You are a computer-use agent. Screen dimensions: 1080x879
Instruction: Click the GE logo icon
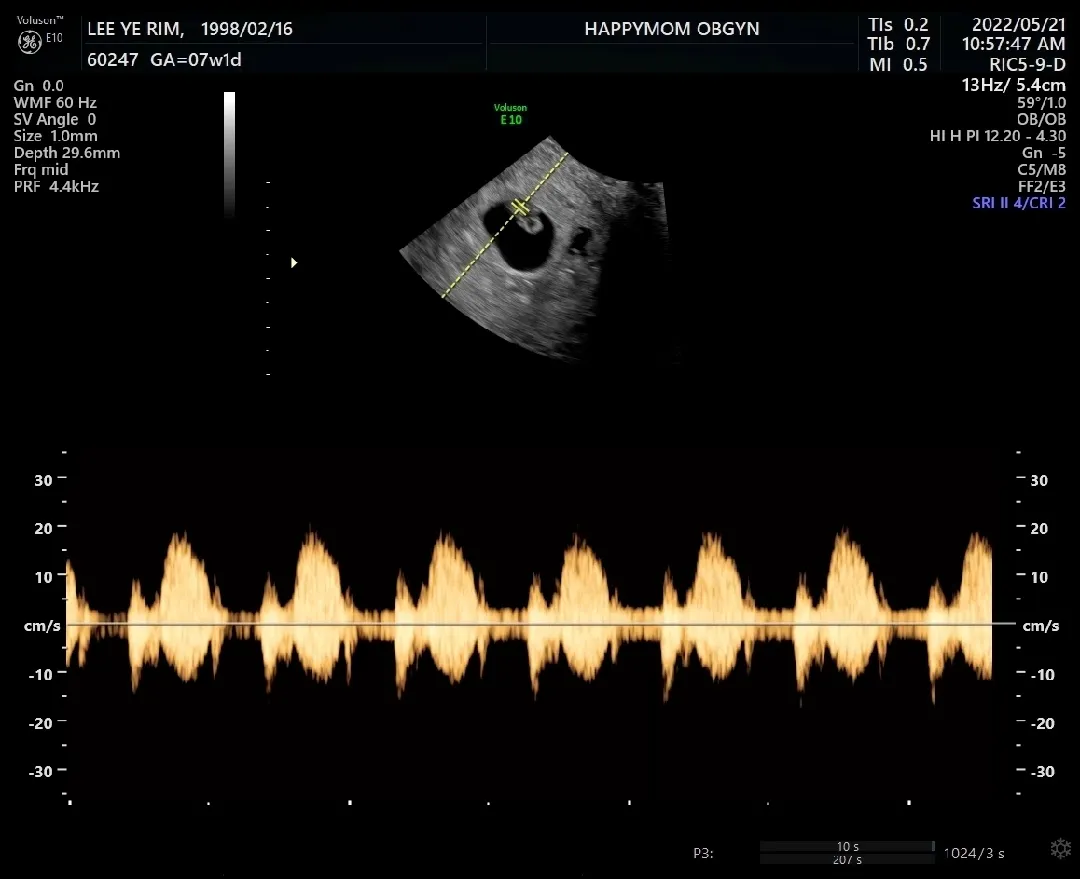click(30, 42)
